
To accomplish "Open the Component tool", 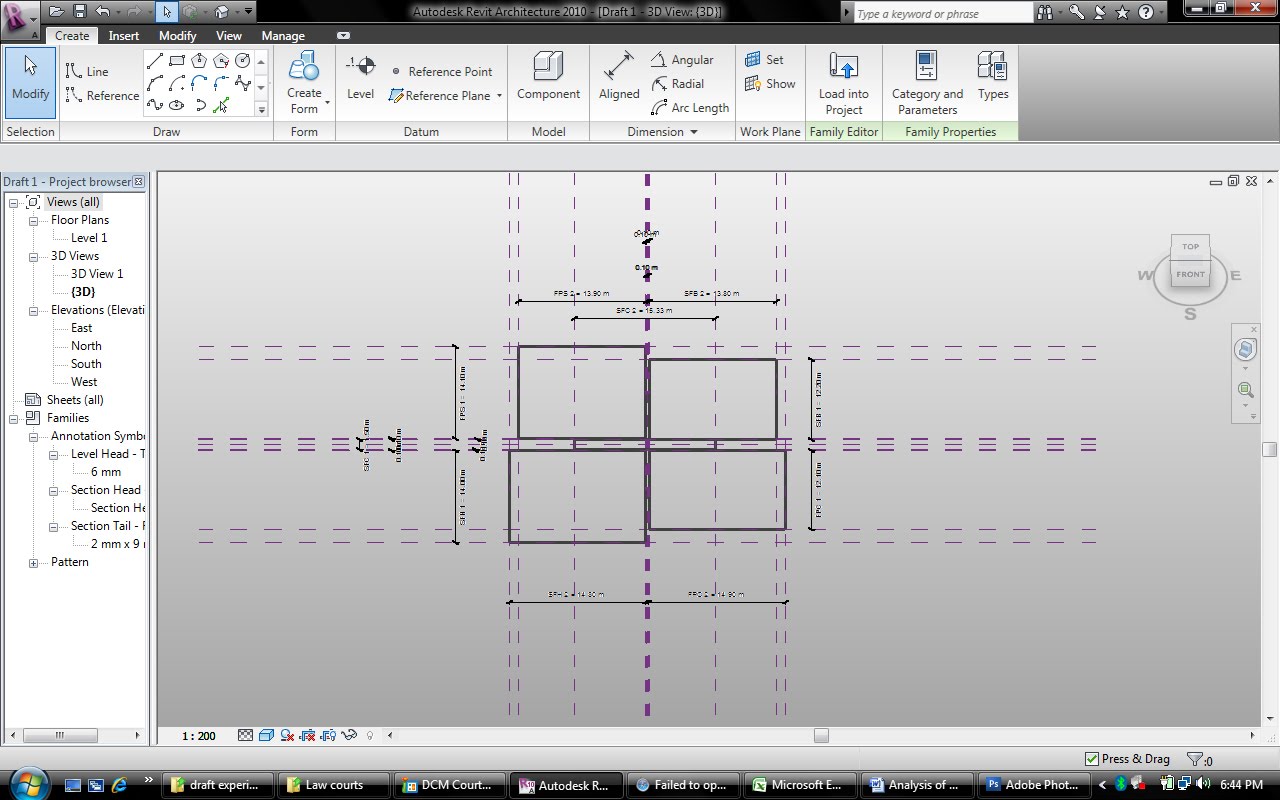I will click(x=548, y=80).
